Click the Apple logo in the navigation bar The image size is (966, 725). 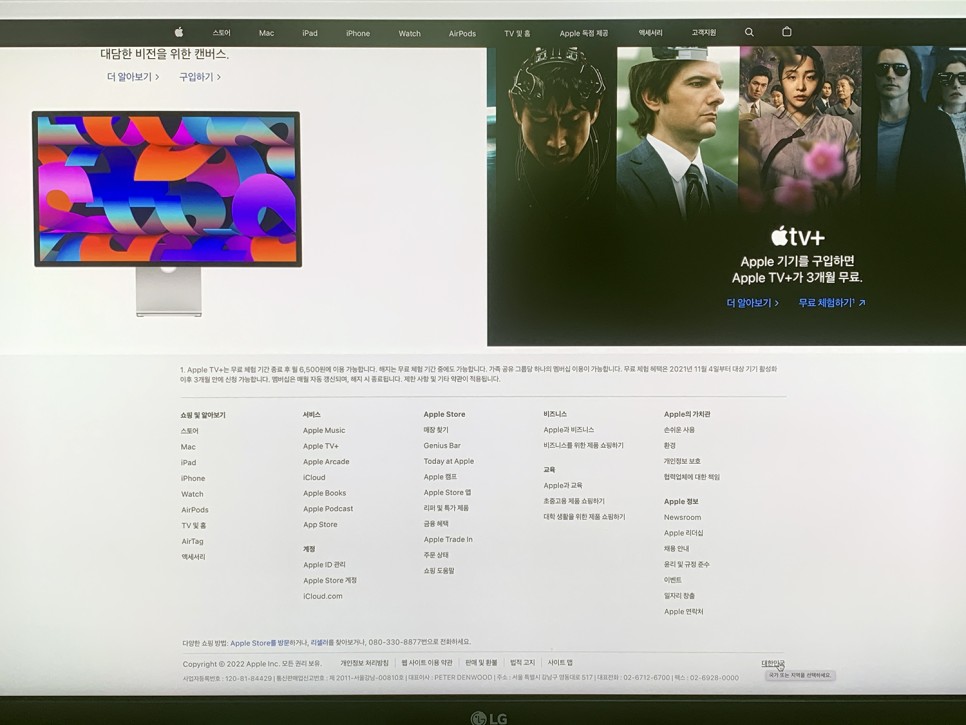click(x=179, y=32)
